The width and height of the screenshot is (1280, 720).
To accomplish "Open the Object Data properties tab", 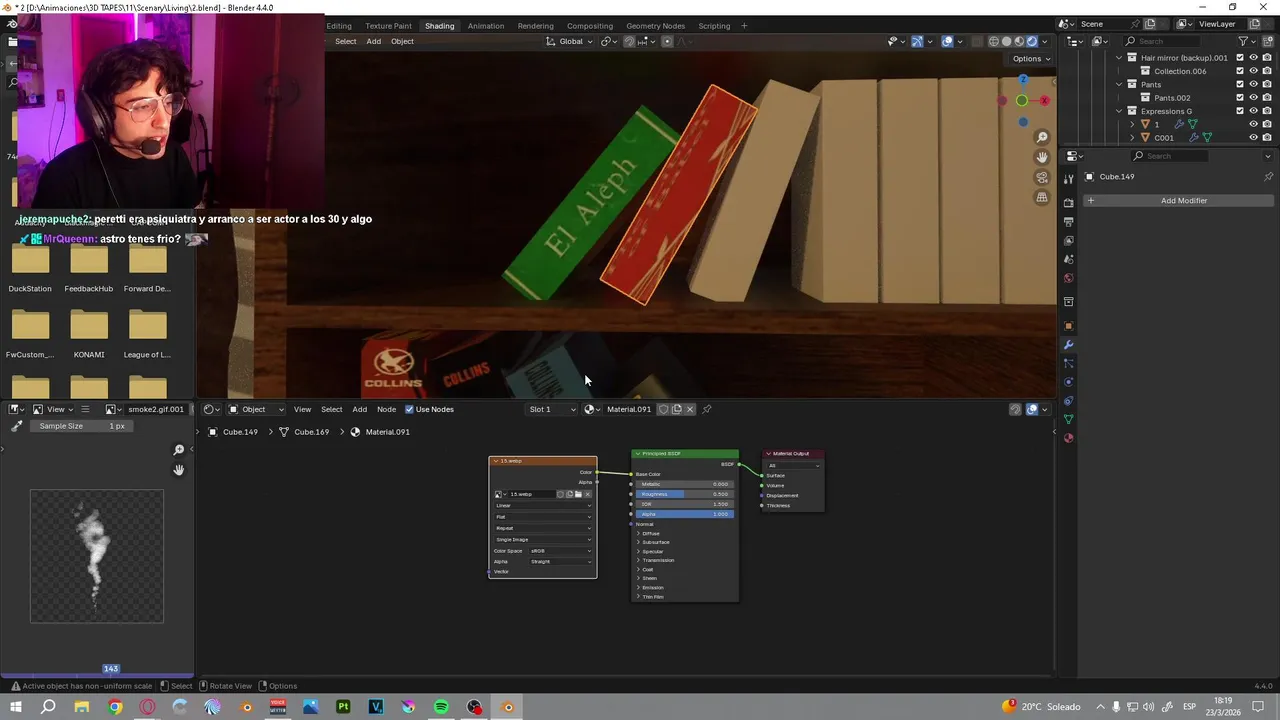I will coord(1068,419).
